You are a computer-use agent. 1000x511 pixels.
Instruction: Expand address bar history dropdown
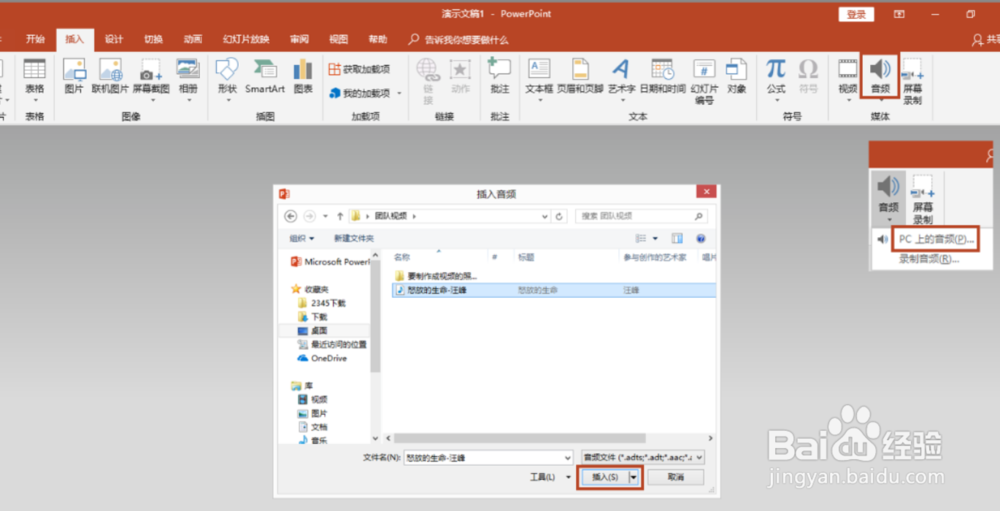pyautogui.click(x=545, y=216)
